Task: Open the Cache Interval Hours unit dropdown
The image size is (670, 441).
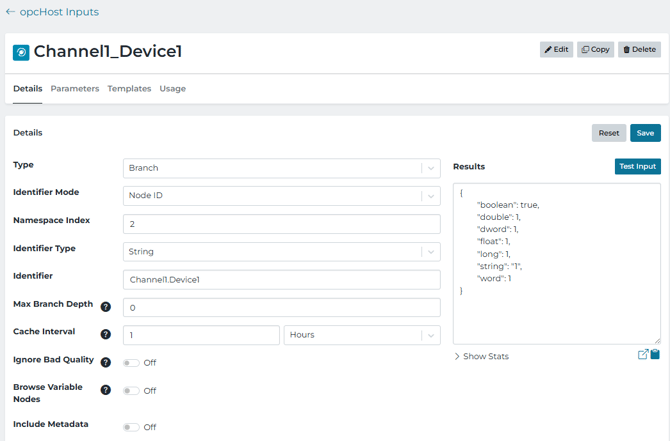Action: (362, 335)
